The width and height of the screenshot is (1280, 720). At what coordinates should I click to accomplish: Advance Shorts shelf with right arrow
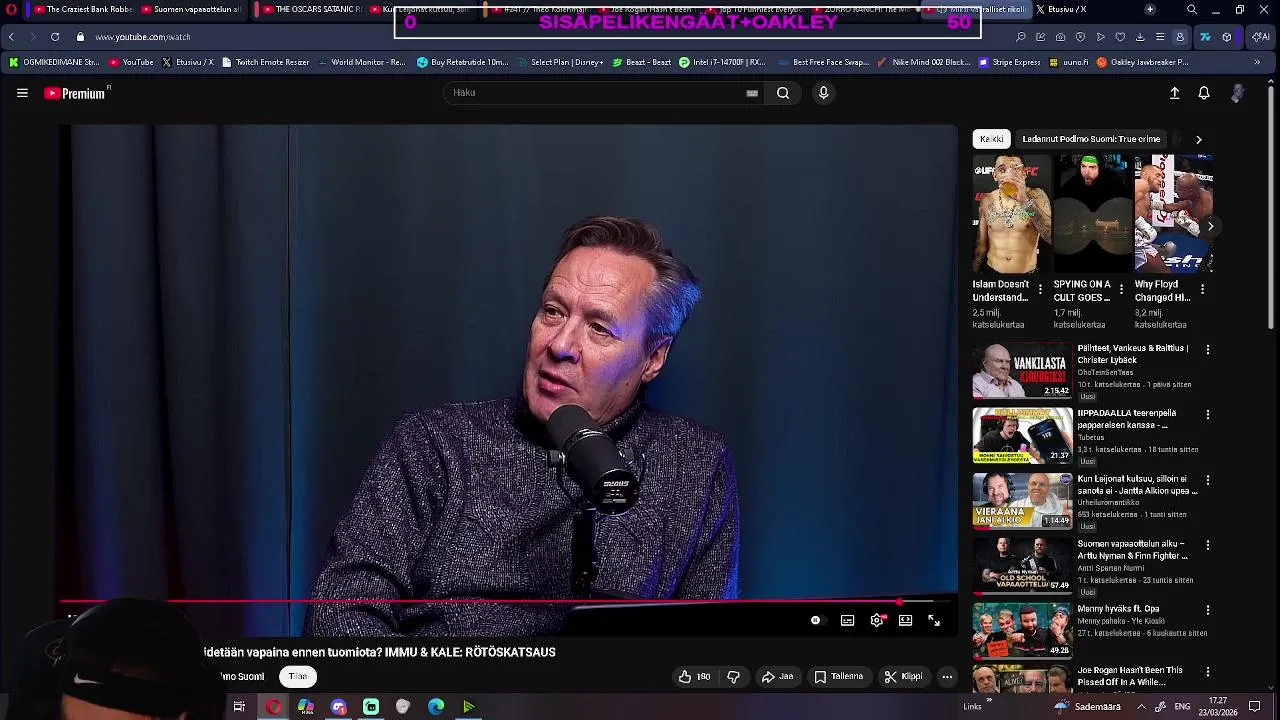coord(1210,226)
